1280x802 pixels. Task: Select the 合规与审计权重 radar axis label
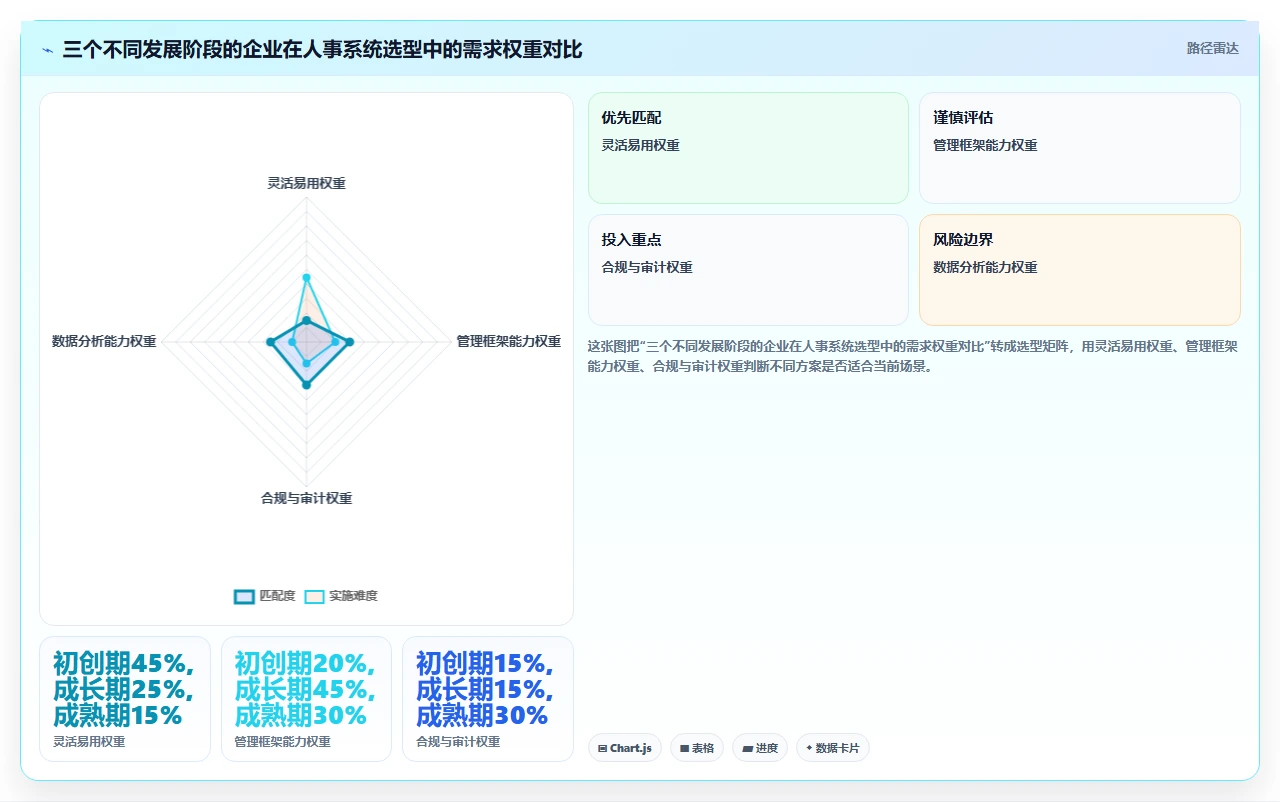(x=306, y=498)
